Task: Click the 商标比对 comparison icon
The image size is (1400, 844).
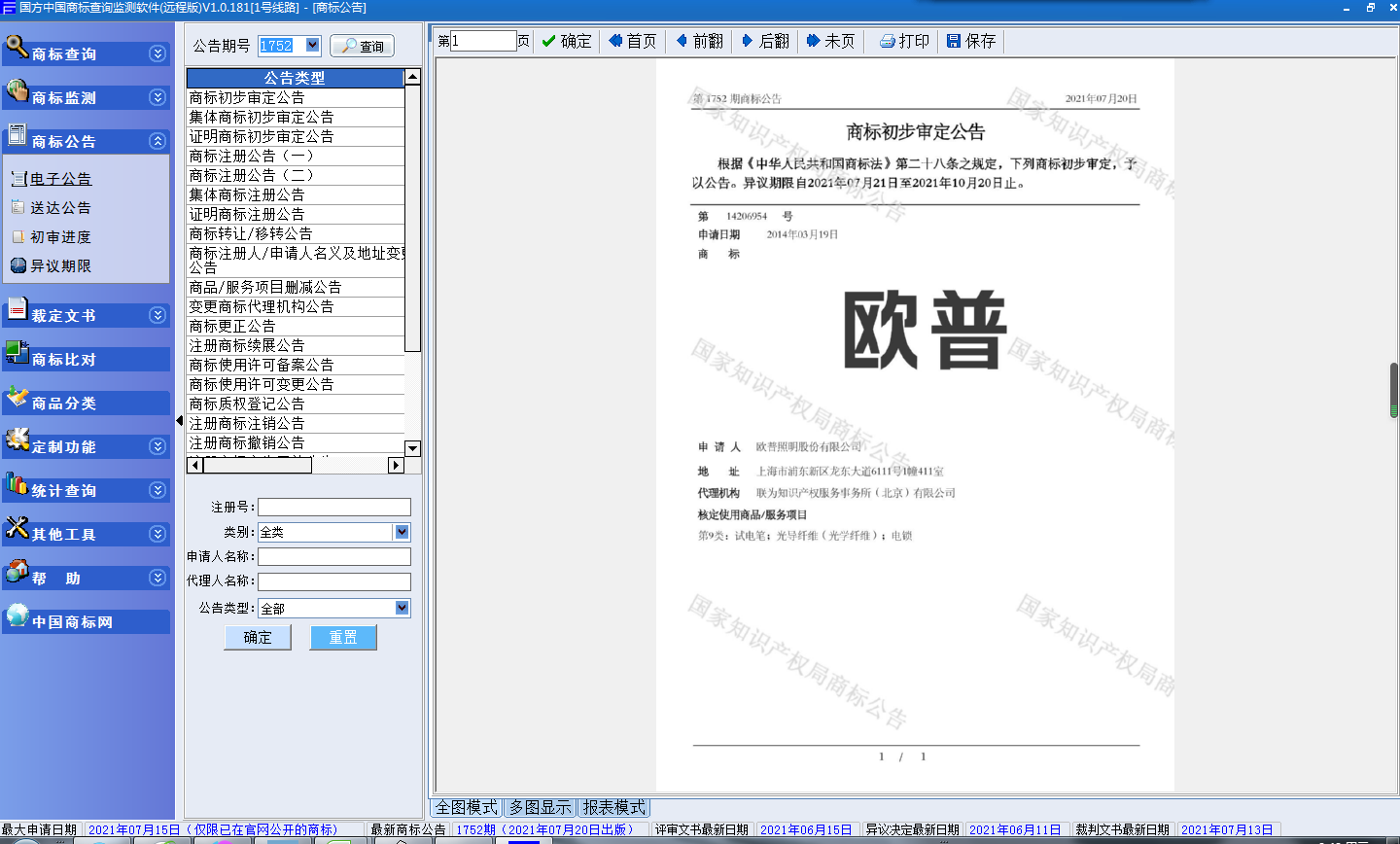Action: click(x=17, y=353)
